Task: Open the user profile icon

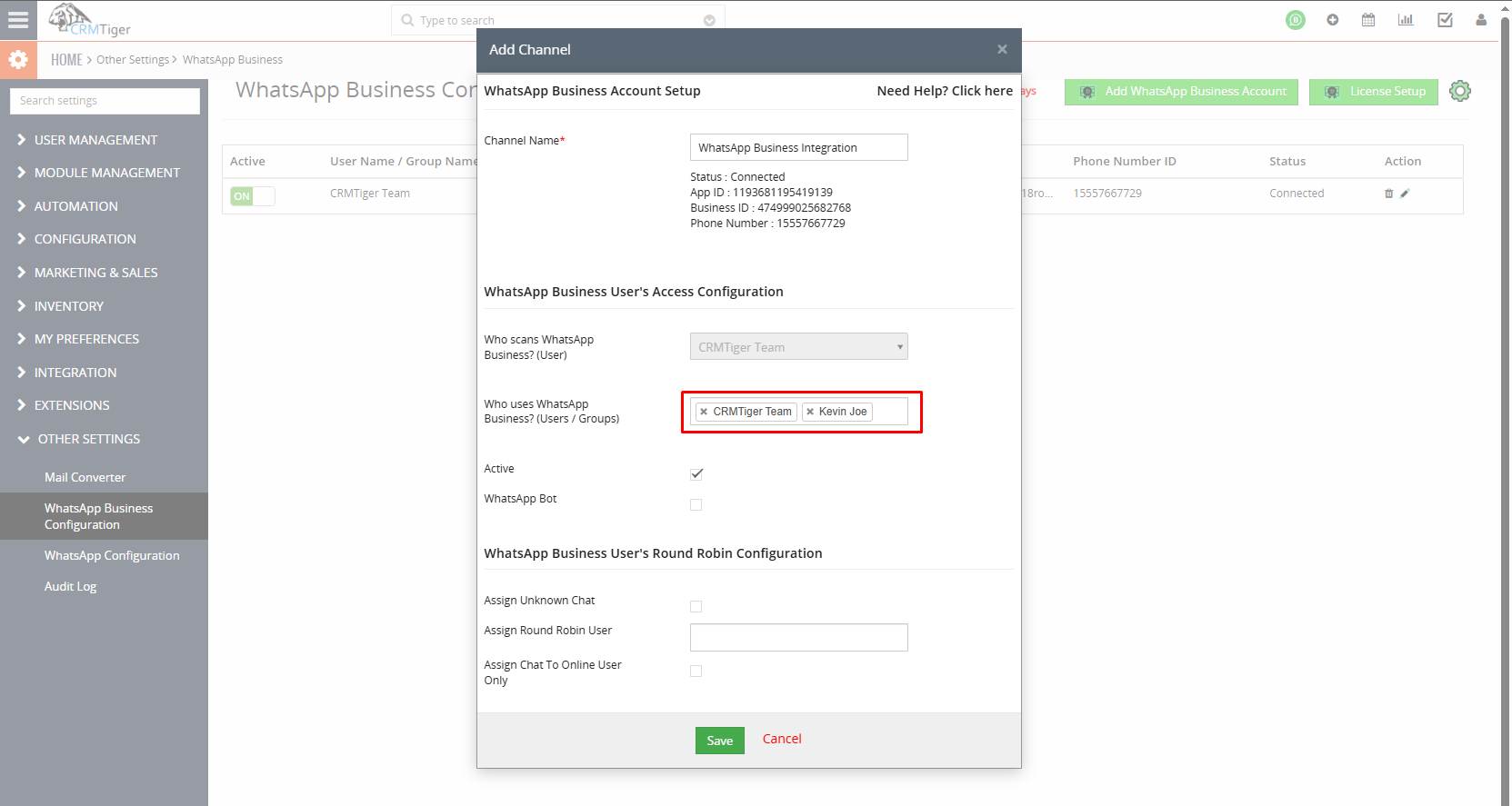Action: coord(1481,20)
